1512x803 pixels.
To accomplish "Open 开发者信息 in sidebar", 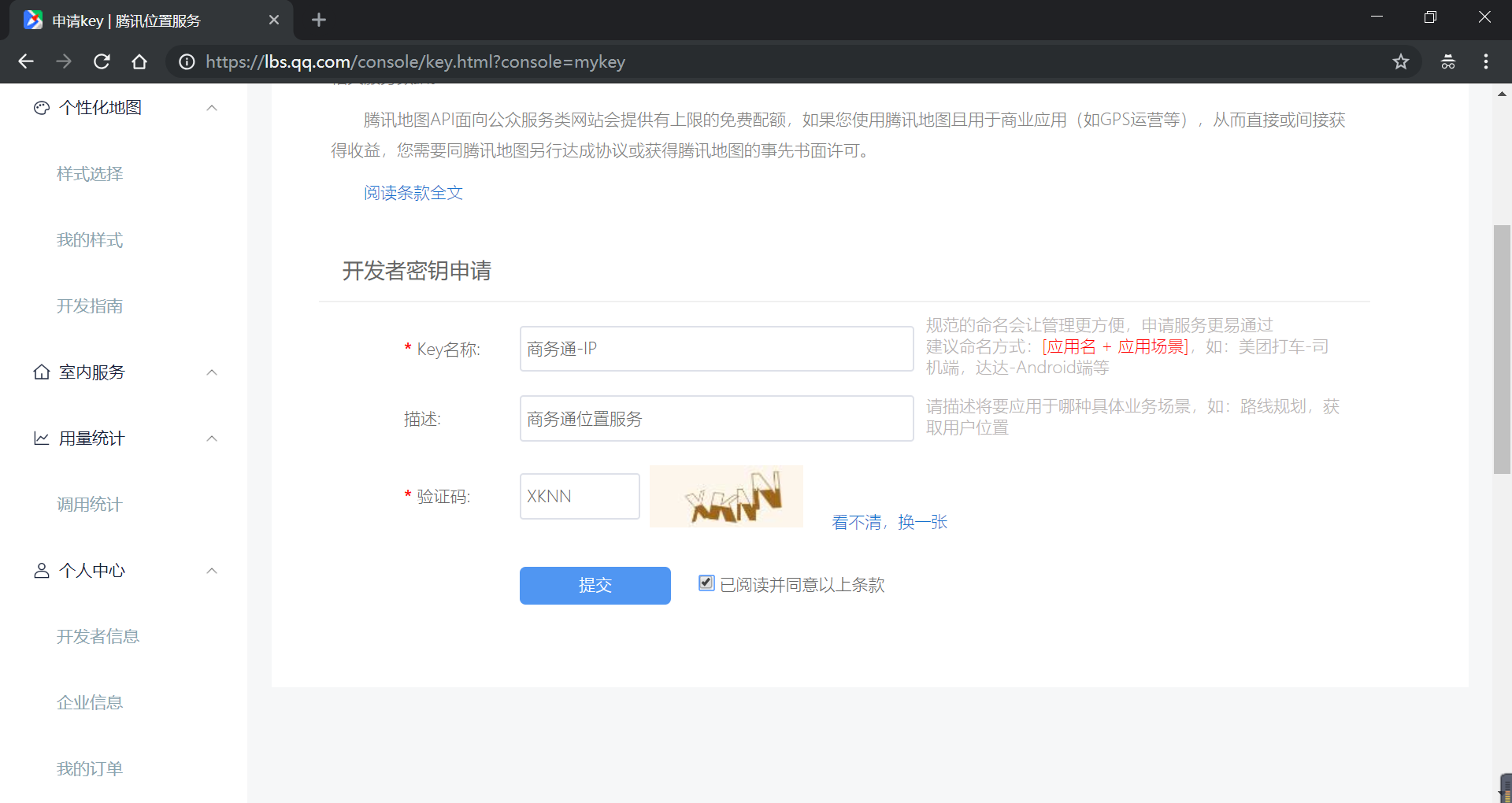I will pos(98,636).
